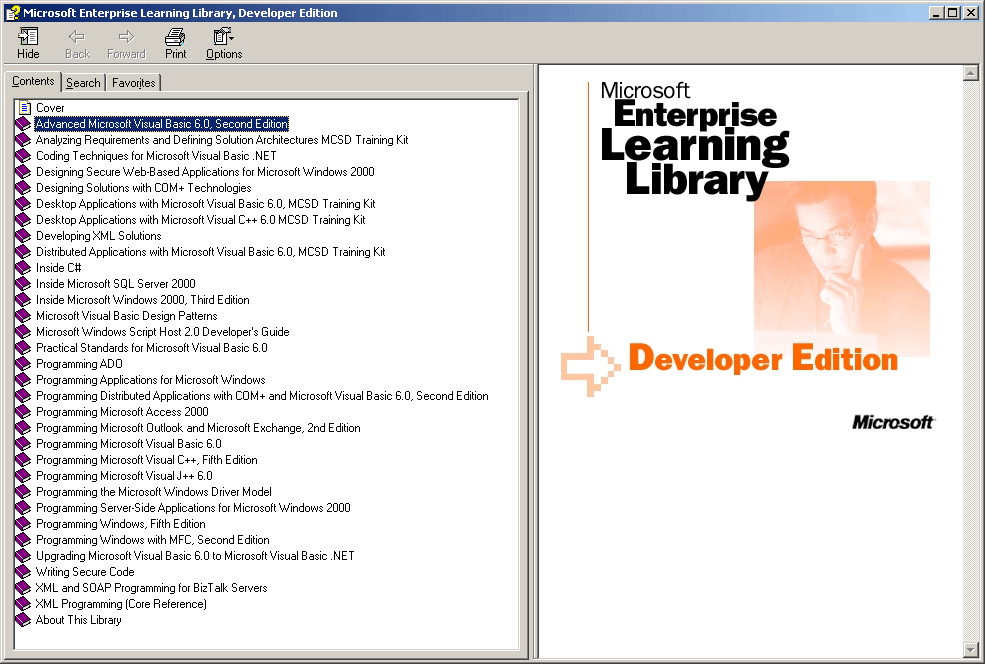
Task: Click book icon for Upgrading Microsoft Visual Basic 6.0
Action: (23, 556)
